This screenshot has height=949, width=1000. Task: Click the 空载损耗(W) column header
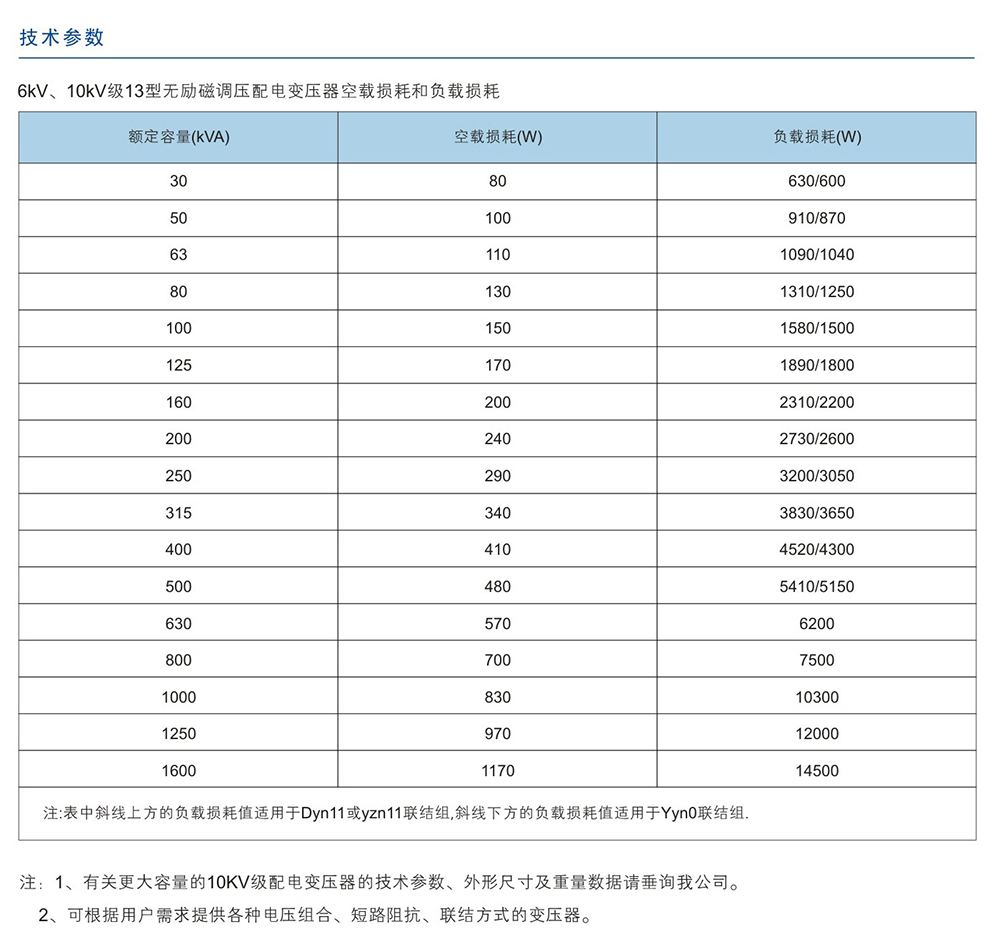(x=497, y=137)
